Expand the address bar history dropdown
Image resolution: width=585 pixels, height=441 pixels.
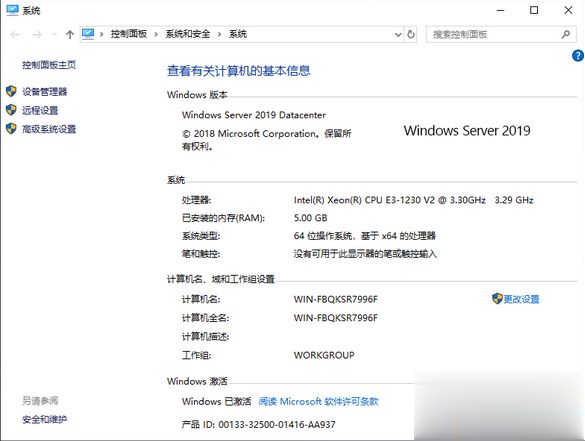click(x=398, y=34)
